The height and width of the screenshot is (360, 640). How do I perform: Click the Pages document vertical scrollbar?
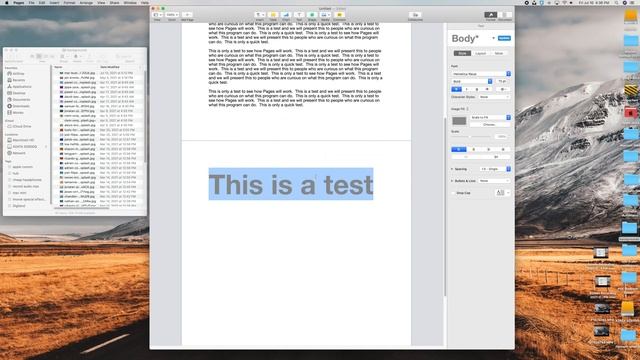[x=444, y=207]
